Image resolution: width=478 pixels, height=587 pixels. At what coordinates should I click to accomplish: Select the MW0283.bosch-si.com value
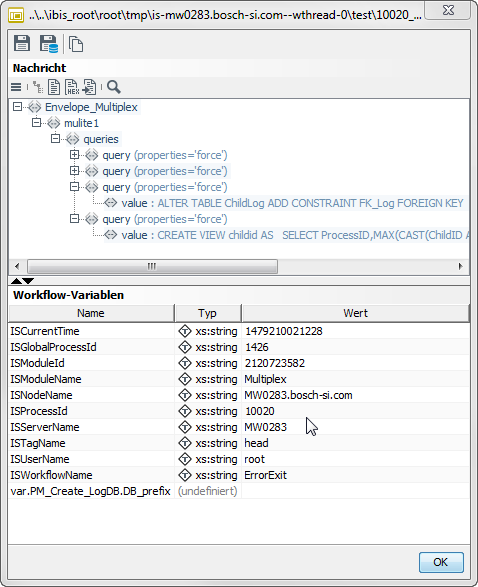click(298, 395)
